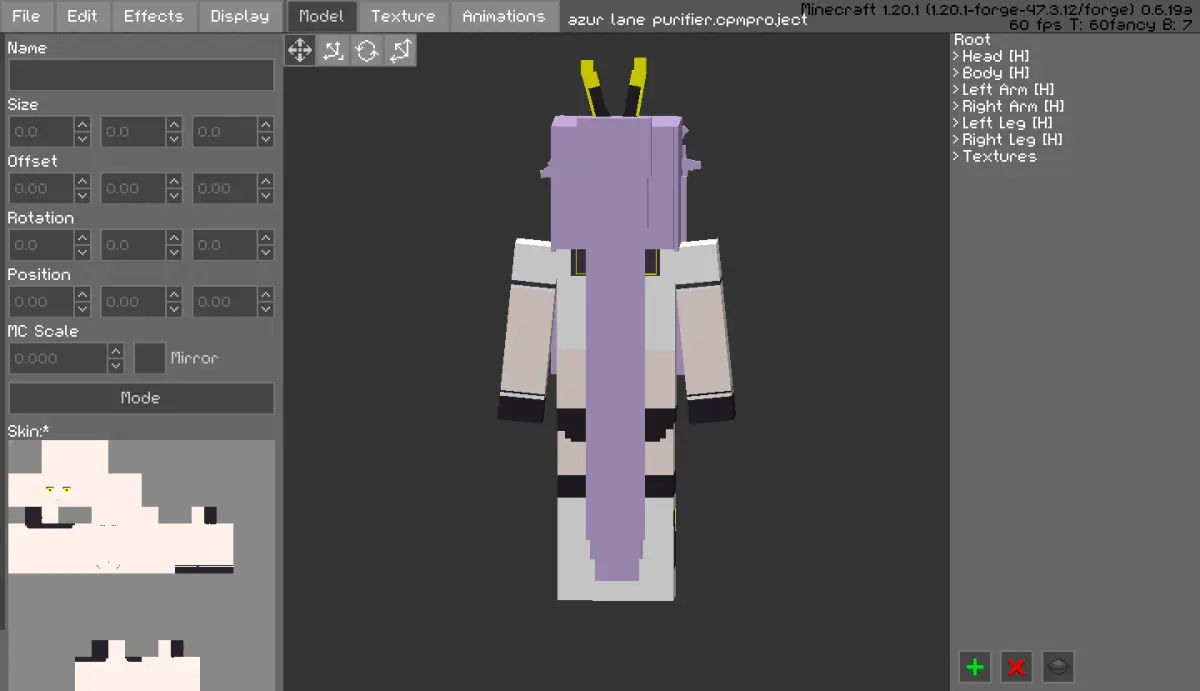Click the Position X value field
This screenshot has height=691, width=1200.
pos(41,302)
